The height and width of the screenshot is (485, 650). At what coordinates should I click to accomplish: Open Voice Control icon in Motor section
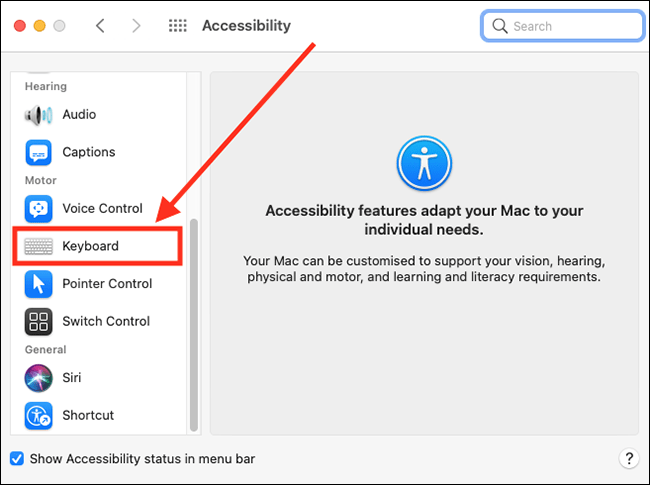point(39,209)
